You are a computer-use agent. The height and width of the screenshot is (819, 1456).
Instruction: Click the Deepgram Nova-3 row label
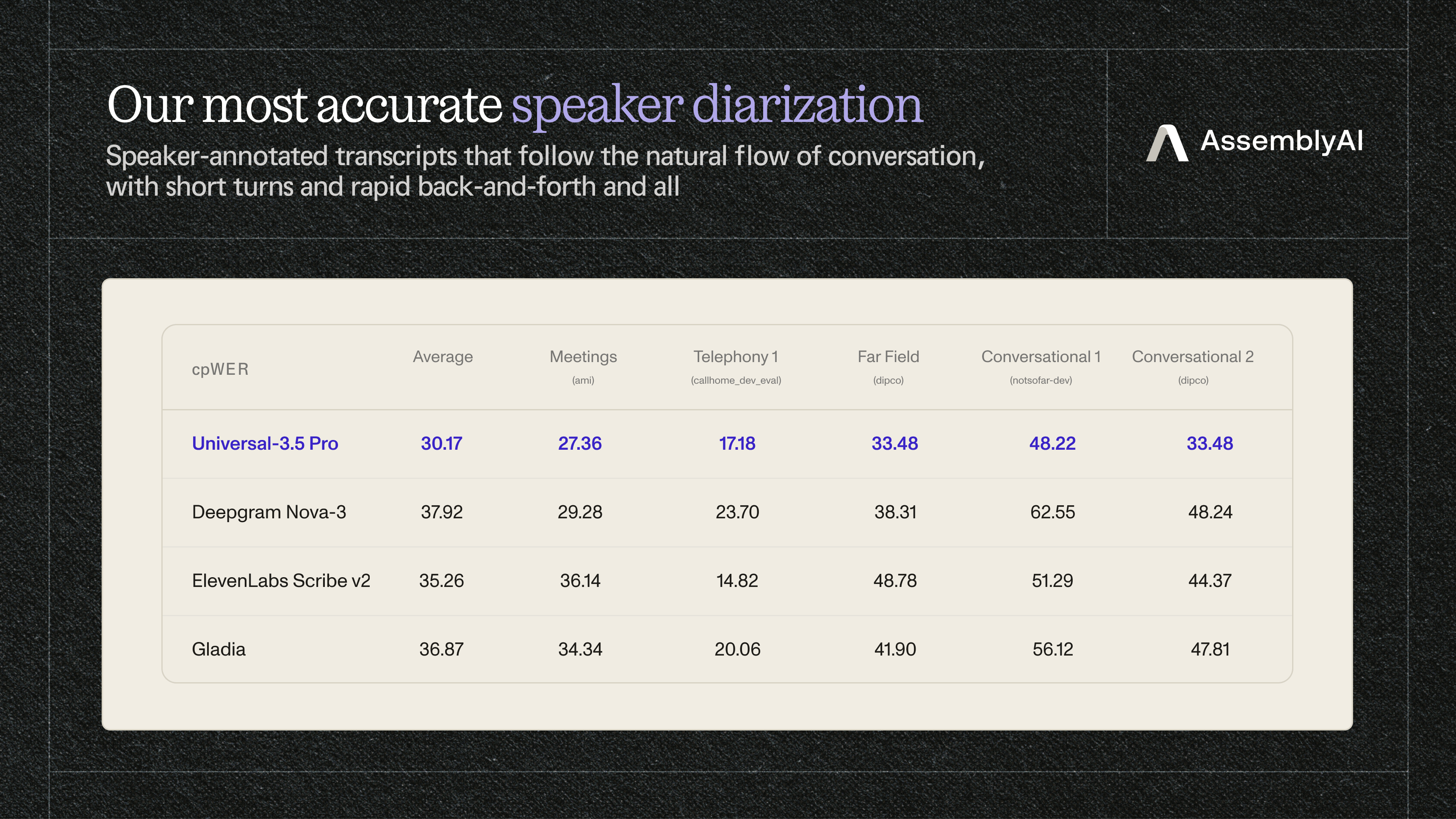click(x=269, y=512)
